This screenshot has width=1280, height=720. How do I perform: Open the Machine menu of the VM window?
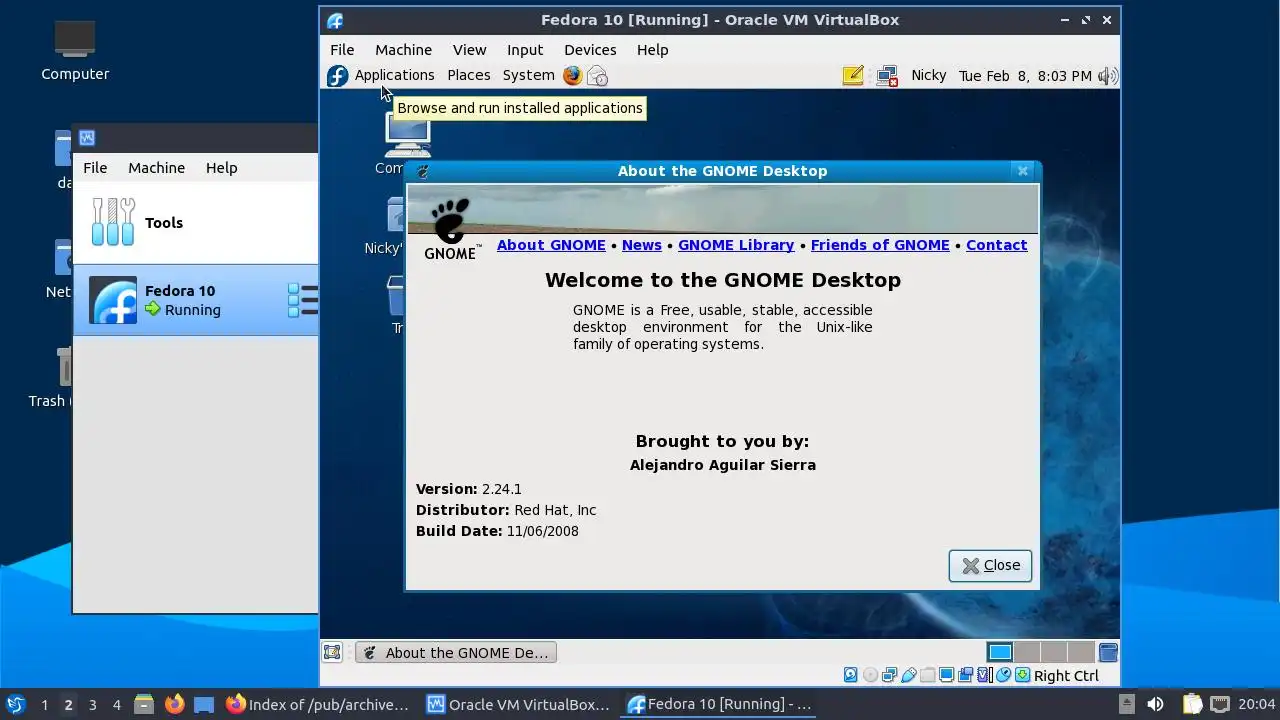point(403,49)
